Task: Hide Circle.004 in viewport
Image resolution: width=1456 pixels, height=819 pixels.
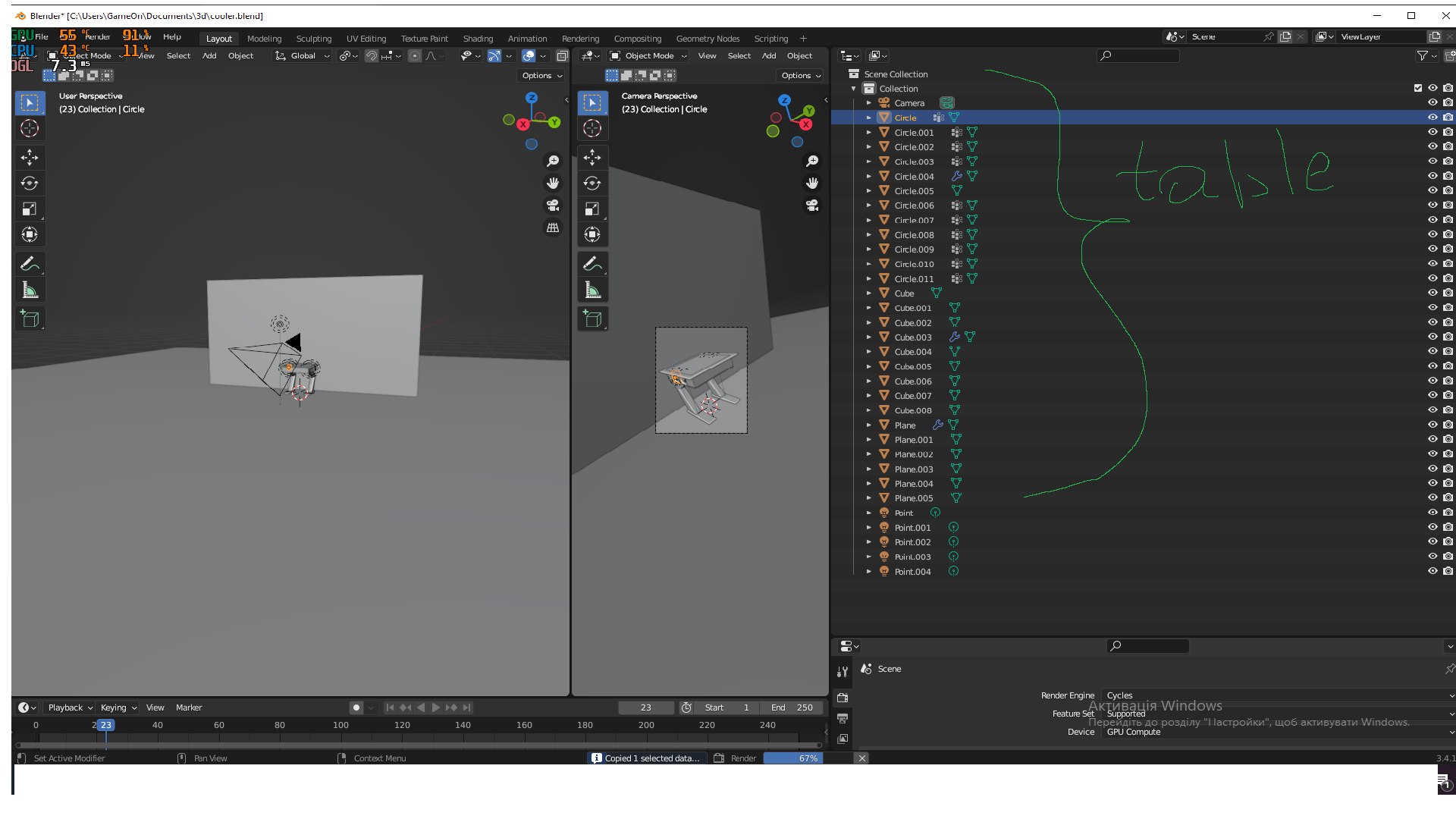Action: click(1432, 176)
